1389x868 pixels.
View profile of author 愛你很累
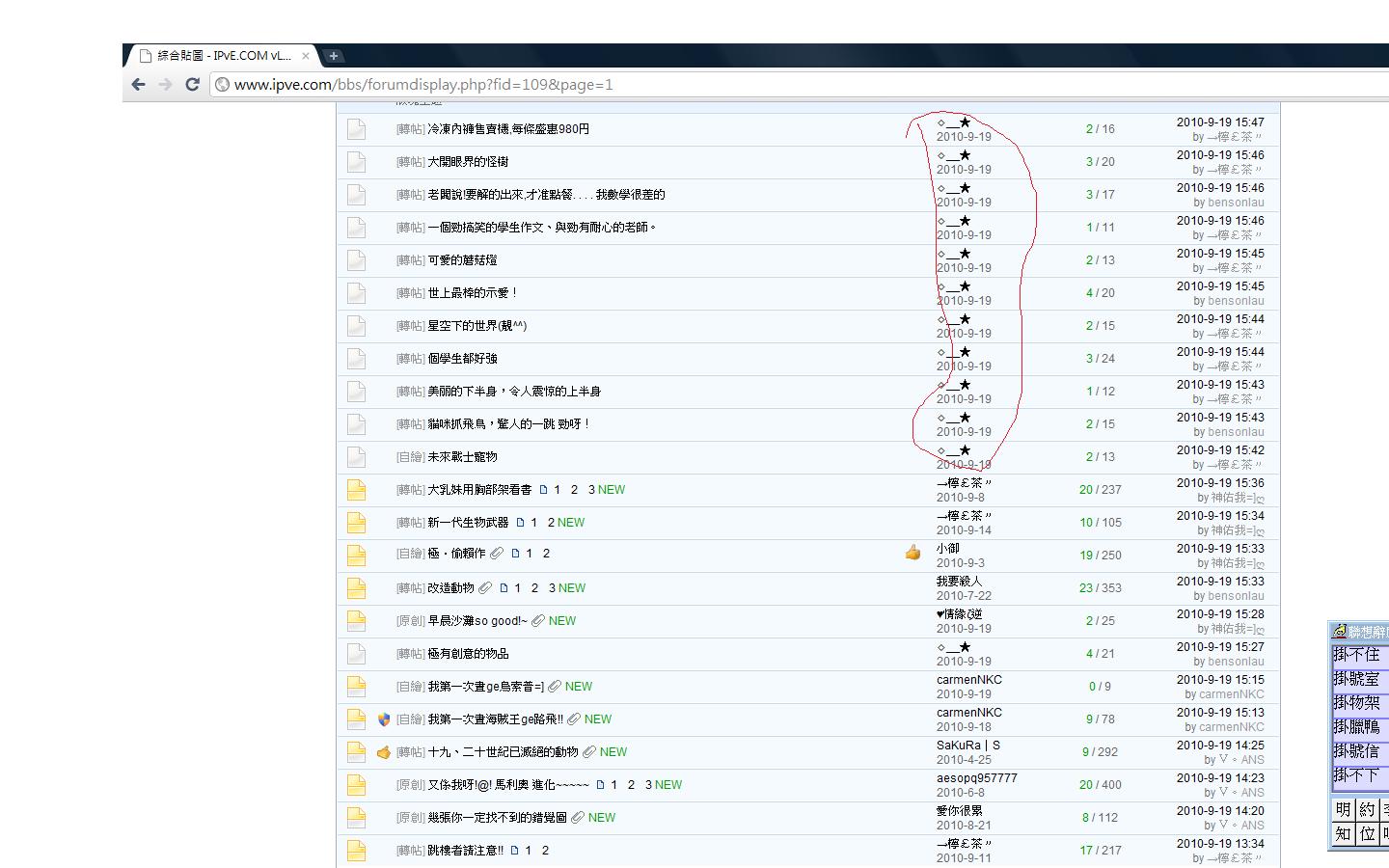coord(959,810)
